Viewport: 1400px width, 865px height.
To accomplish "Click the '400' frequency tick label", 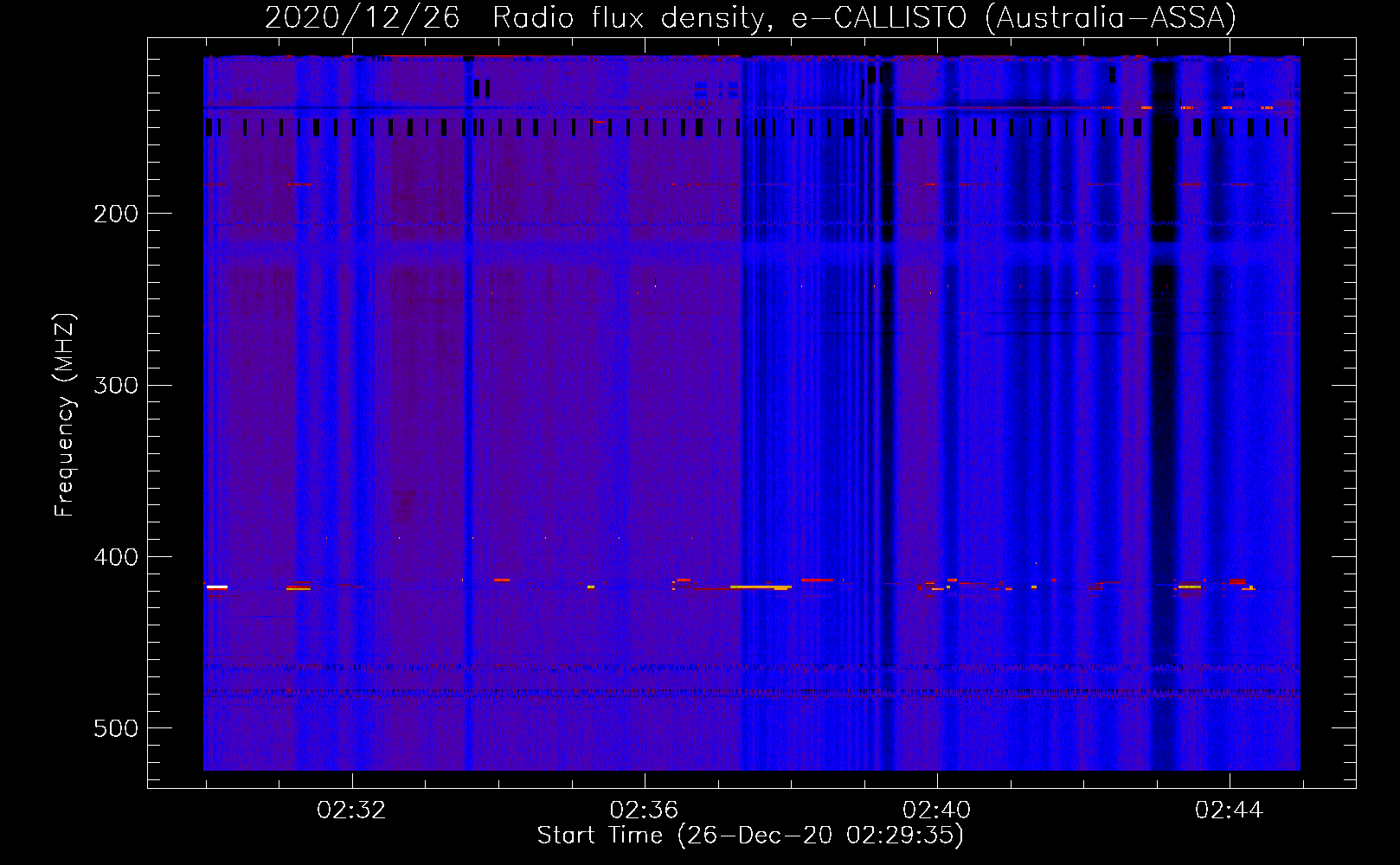I will coord(116,557).
